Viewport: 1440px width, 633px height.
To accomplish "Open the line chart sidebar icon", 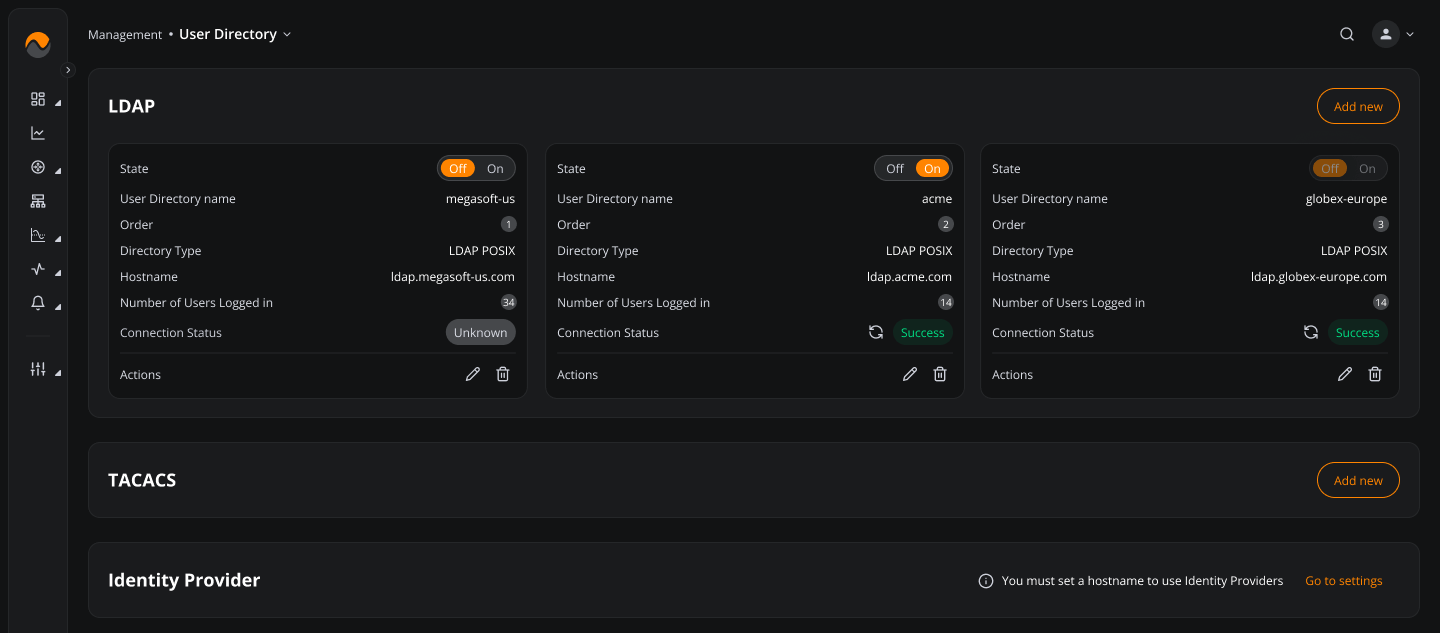I will tap(38, 133).
